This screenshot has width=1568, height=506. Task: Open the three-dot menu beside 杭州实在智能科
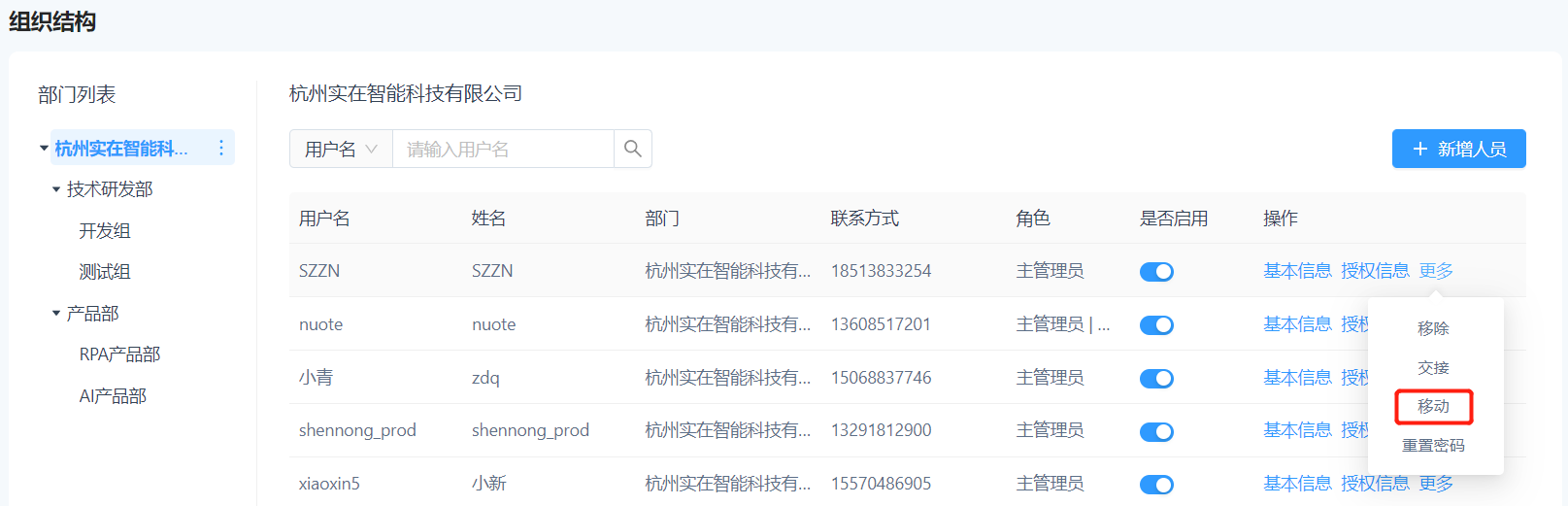click(x=221, y=148)
